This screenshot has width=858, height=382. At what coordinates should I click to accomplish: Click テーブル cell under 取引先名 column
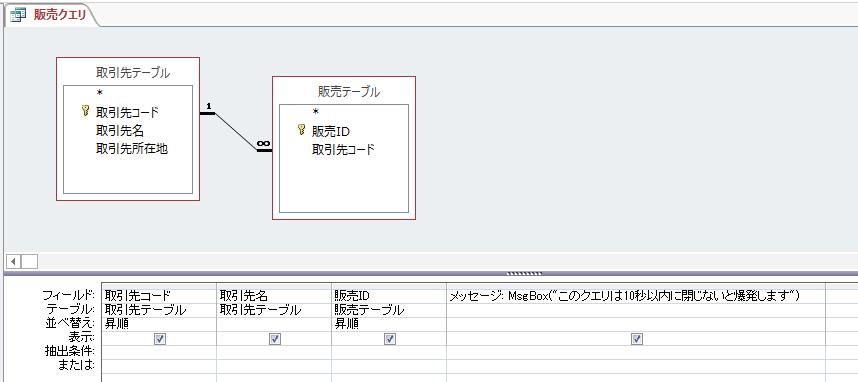tap(274, 310)
